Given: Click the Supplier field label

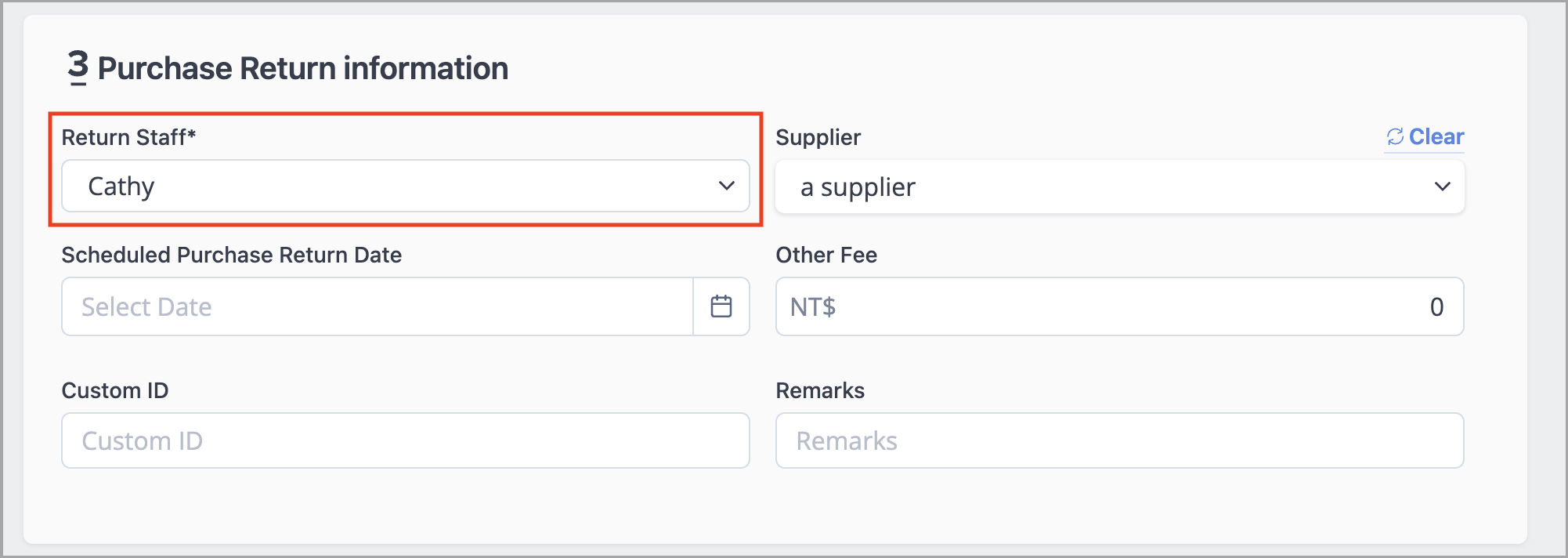Looking at the screenshot, I should (818, 138).
